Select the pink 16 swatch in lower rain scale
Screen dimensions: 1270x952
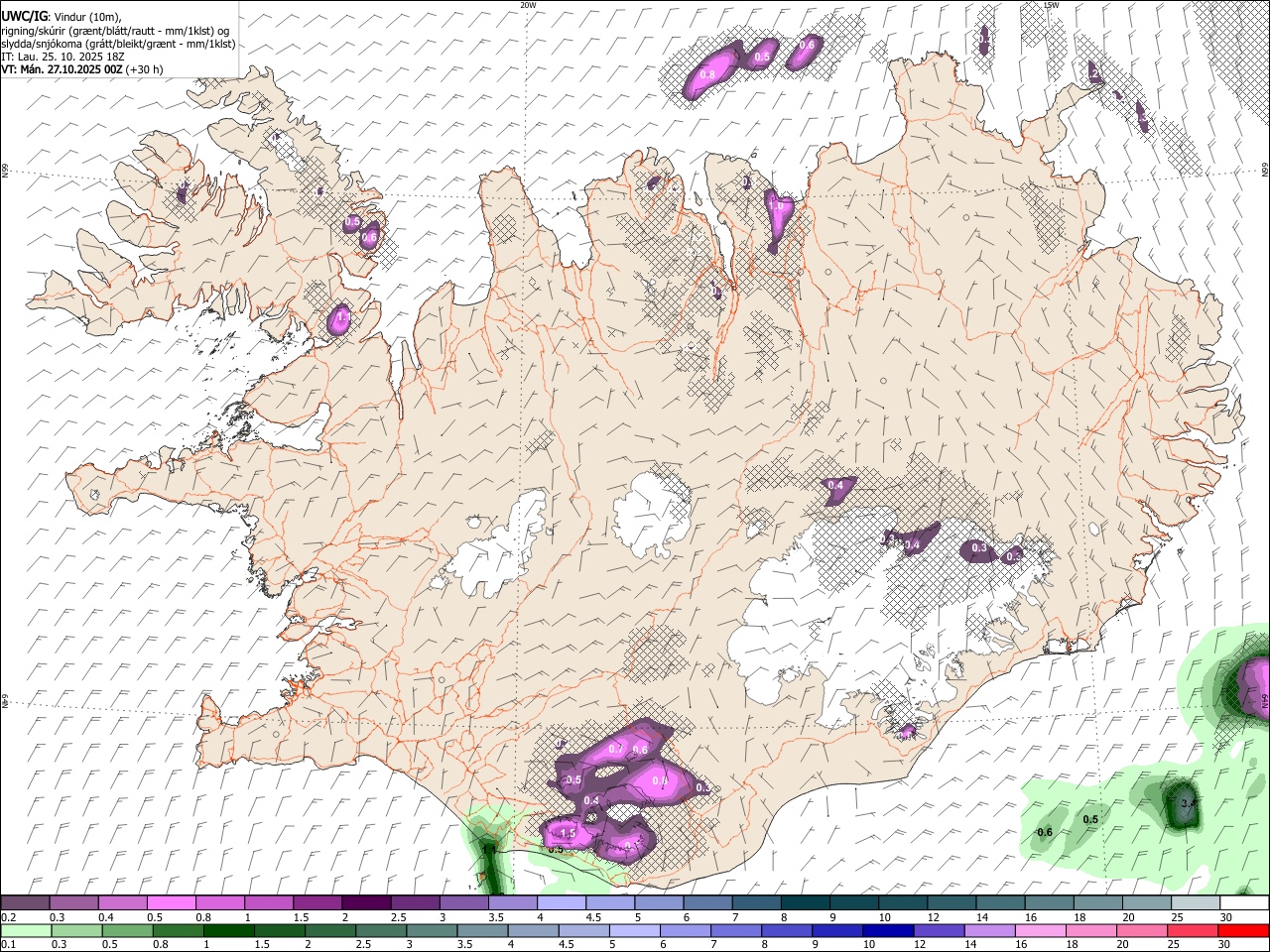tap(1039, 930)
